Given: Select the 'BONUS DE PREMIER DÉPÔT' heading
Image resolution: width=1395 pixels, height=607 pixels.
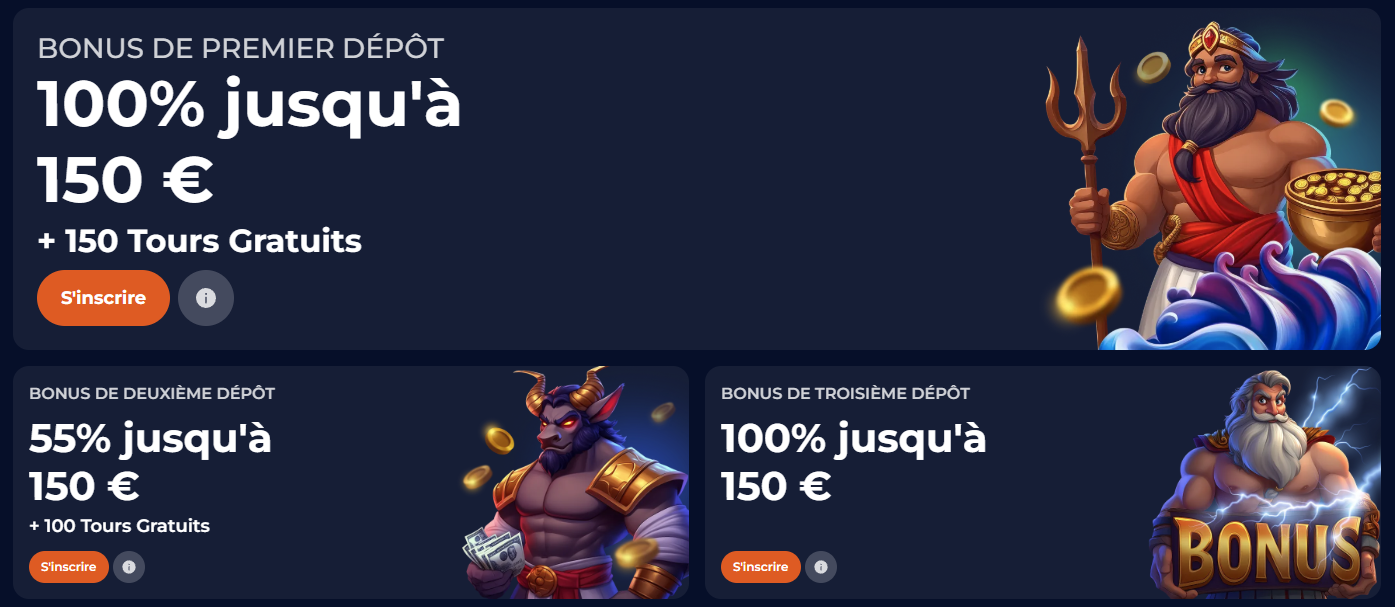Looking at the screenshot, I should [x=240, y=48].
